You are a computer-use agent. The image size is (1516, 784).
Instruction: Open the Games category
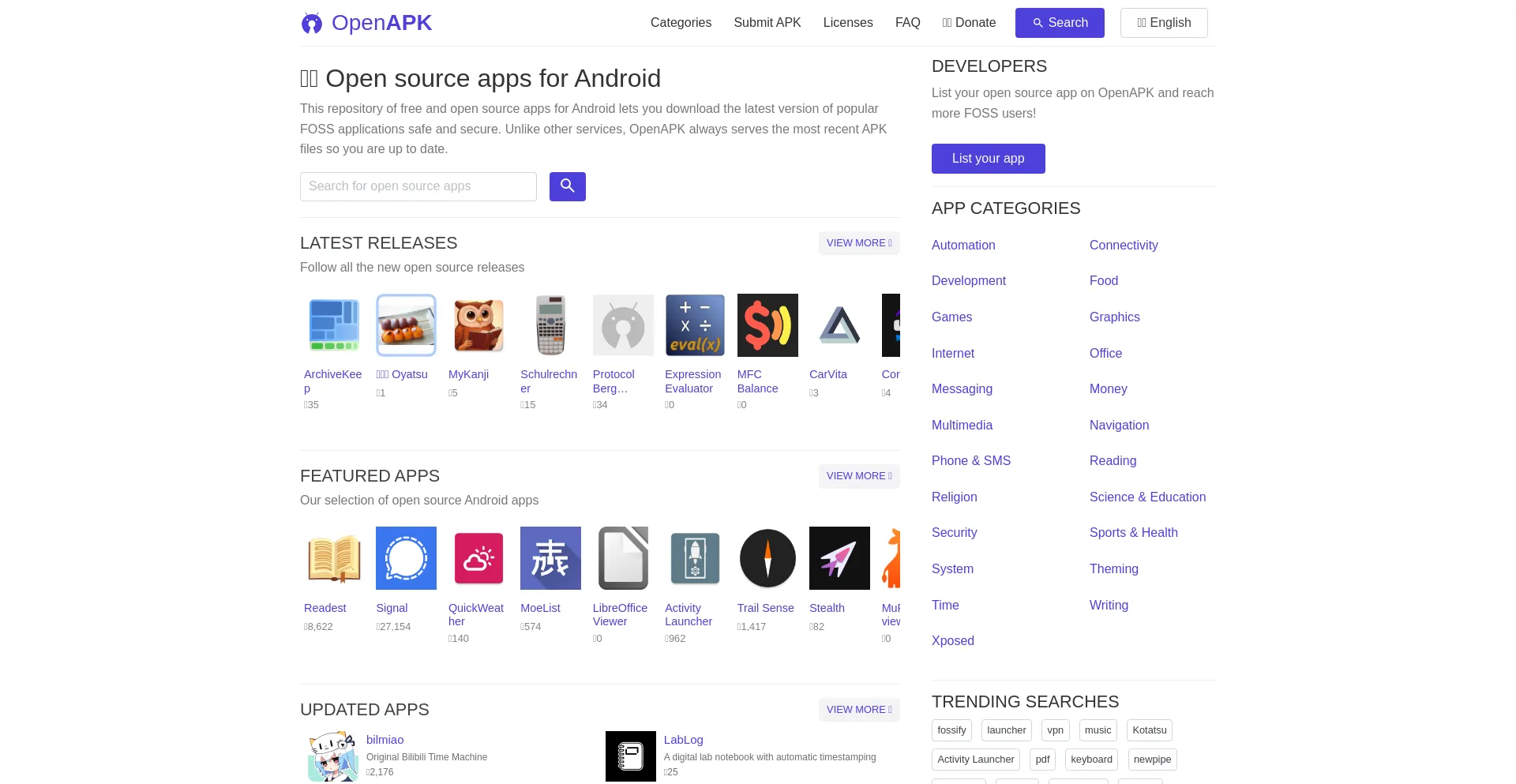click(x=951, y=317)
